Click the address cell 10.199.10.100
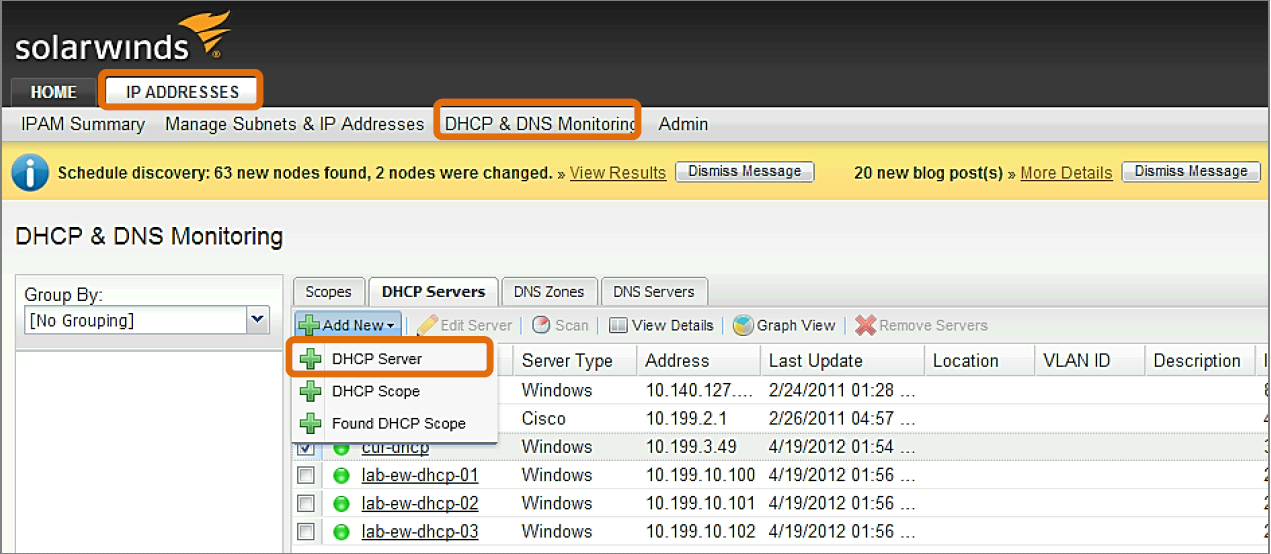This screenshot has height=554, width=1271. coord(700,475)
